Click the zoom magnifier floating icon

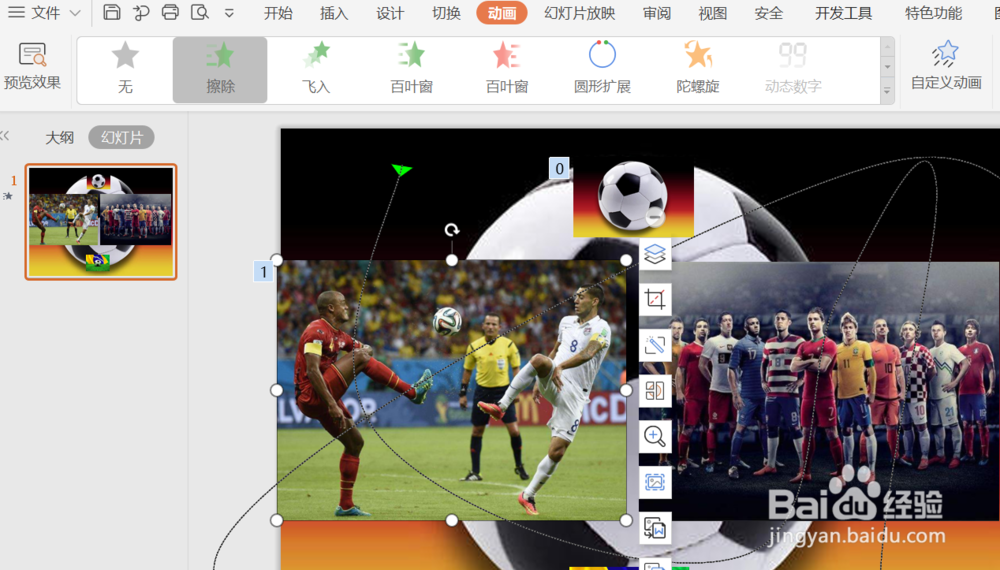(655, 437)
